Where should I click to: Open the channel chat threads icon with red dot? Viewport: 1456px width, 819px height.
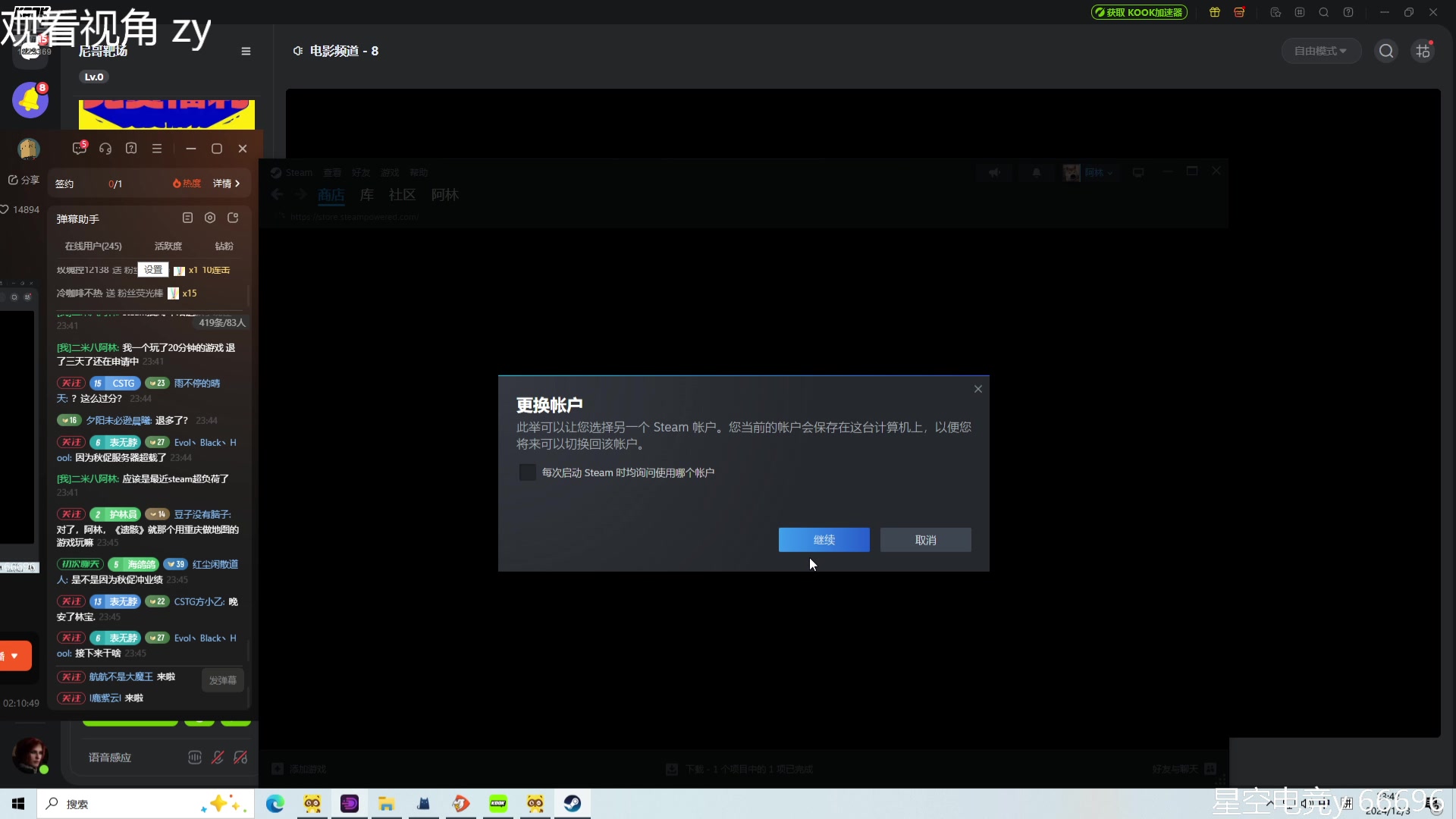click(x=1423, y=51)
